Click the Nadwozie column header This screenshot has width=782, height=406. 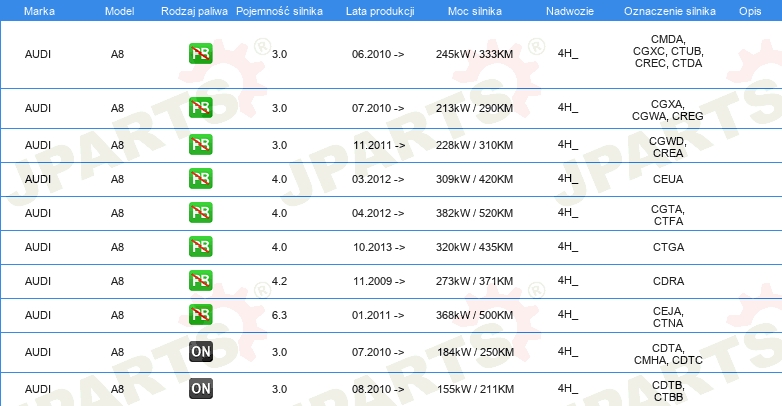coord(570,11)
